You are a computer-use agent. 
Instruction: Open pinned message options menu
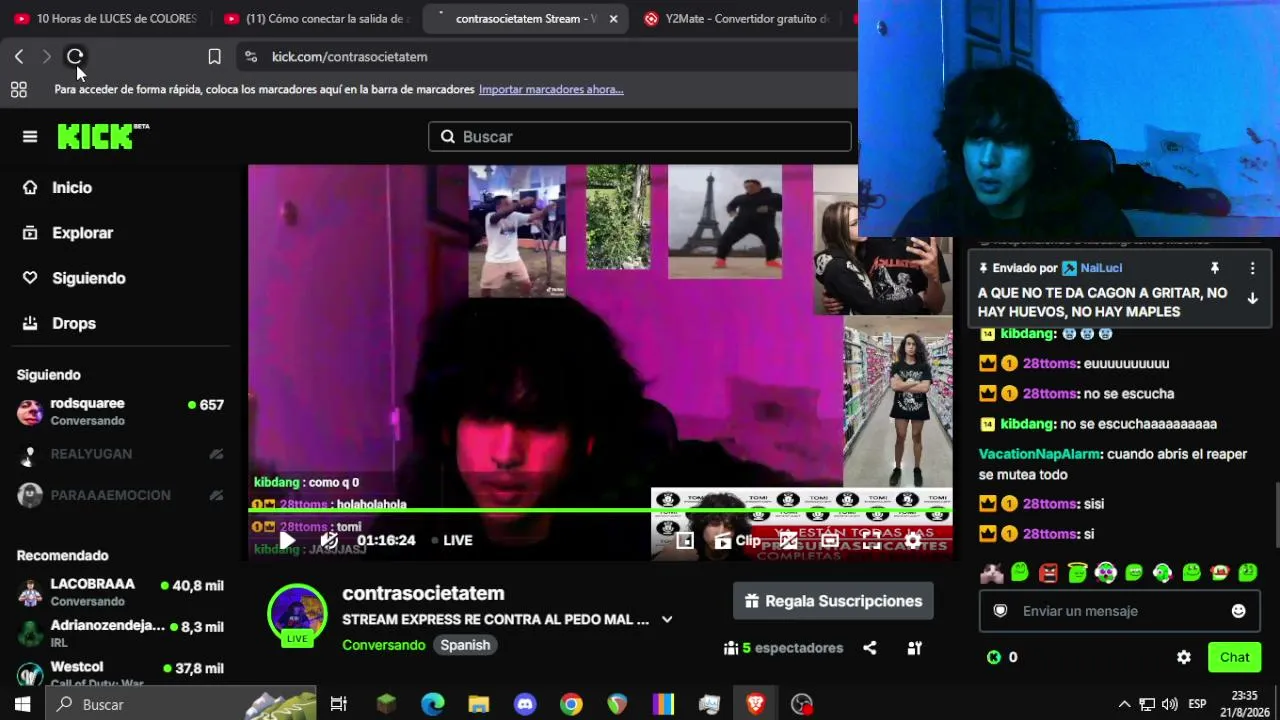[1252, 268]
